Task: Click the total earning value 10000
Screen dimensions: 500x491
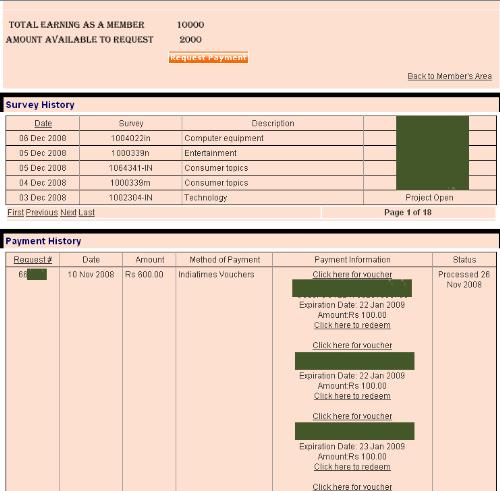Action: [x=190, y=25]
